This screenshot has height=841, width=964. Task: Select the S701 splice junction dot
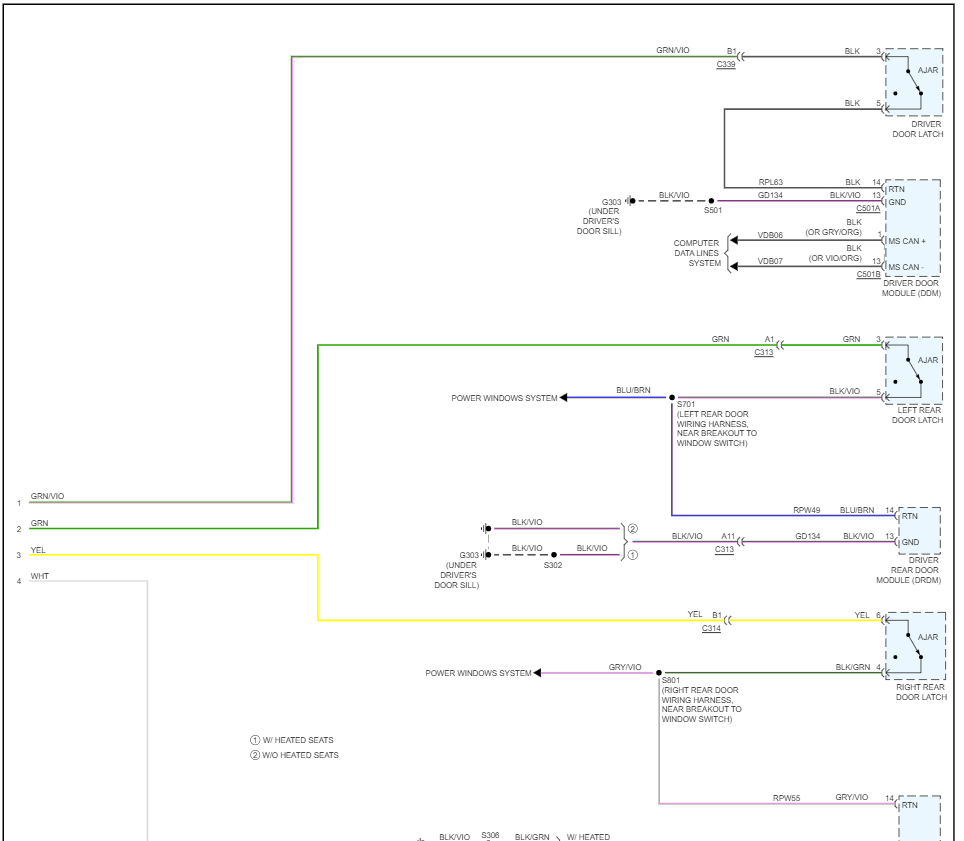pyautogui.click(x=672, y=398)
